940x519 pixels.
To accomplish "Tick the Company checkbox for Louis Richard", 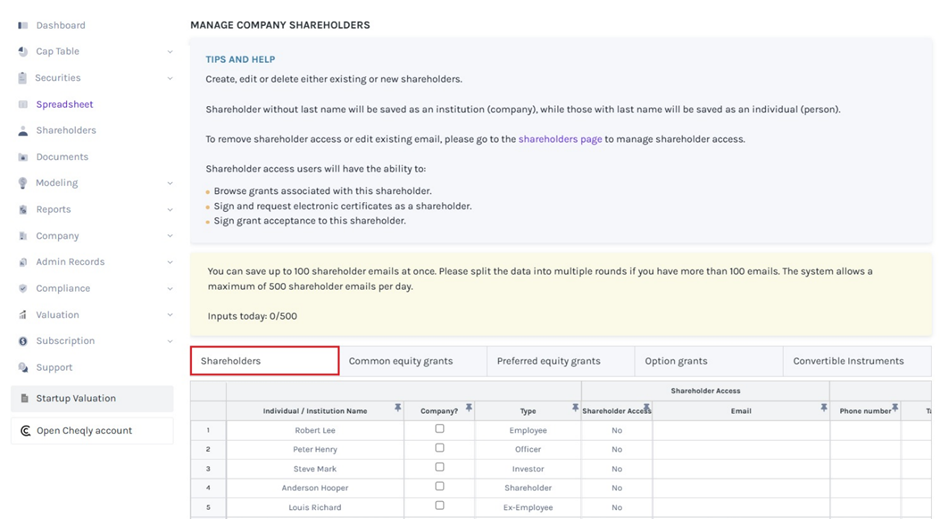I will [439, 506].
